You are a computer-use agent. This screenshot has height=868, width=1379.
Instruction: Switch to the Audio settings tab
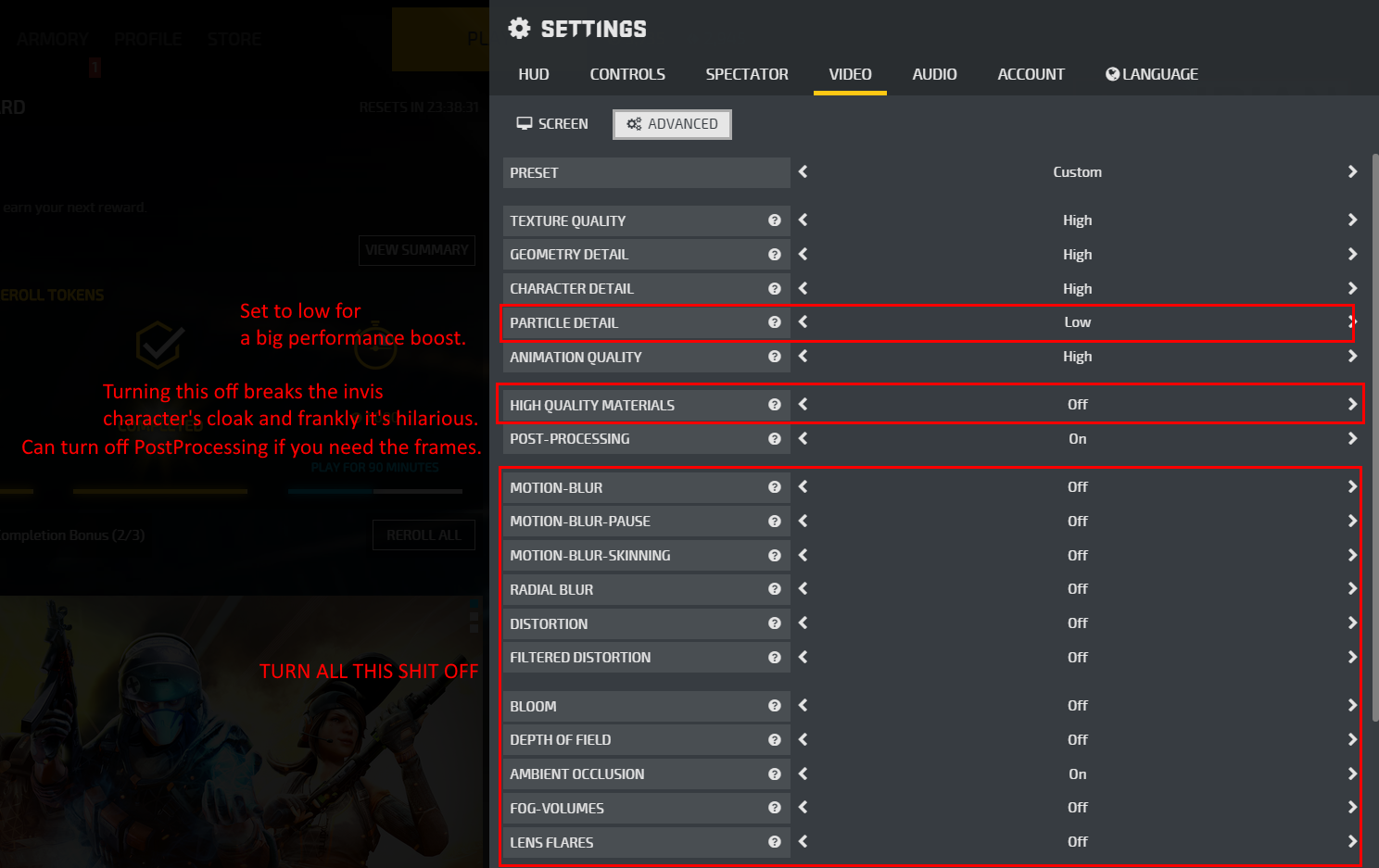coord(934,74)
